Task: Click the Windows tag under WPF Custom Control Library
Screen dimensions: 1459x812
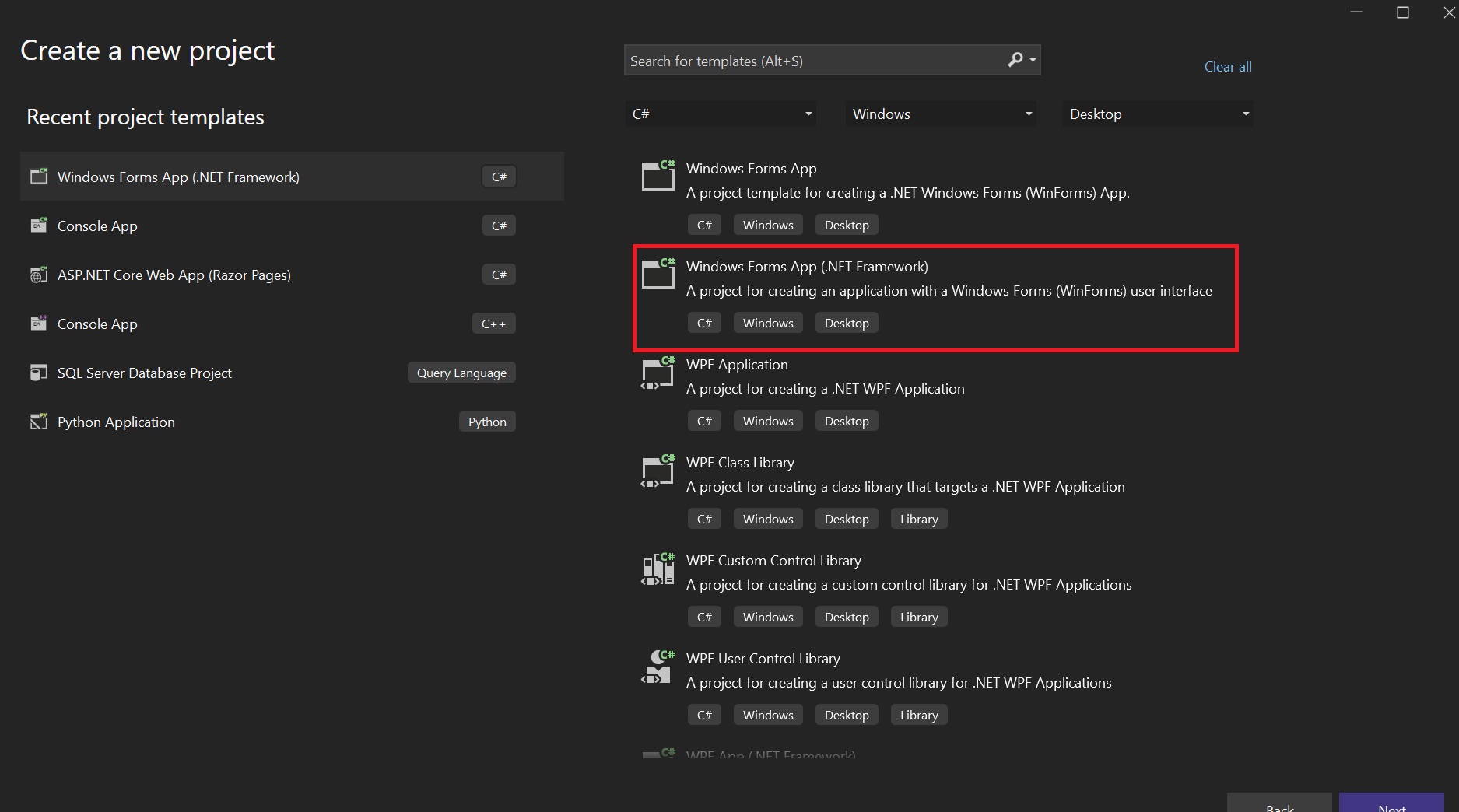Action: 768,617
